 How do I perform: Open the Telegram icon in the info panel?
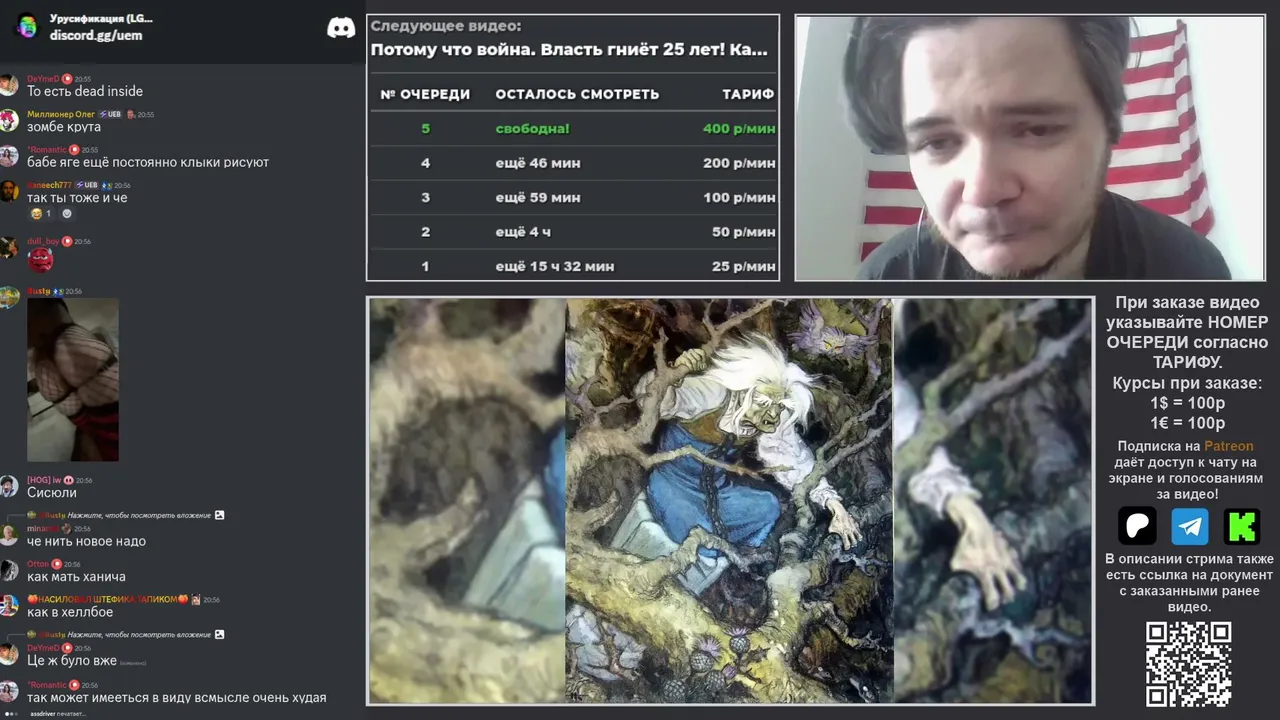coord(1190,526)
